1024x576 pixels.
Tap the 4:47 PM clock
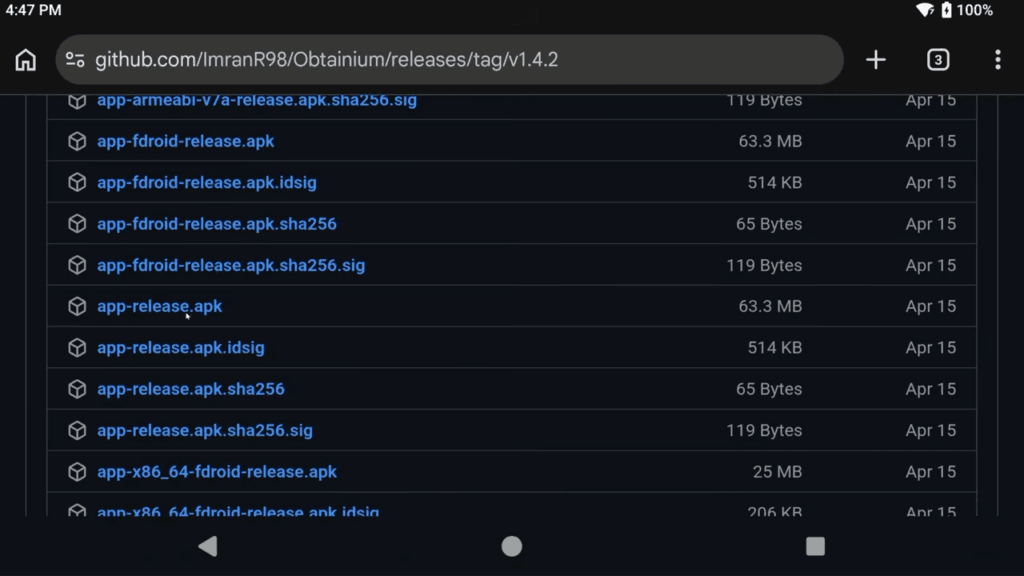pyautogui.click(x=33, y=10)
